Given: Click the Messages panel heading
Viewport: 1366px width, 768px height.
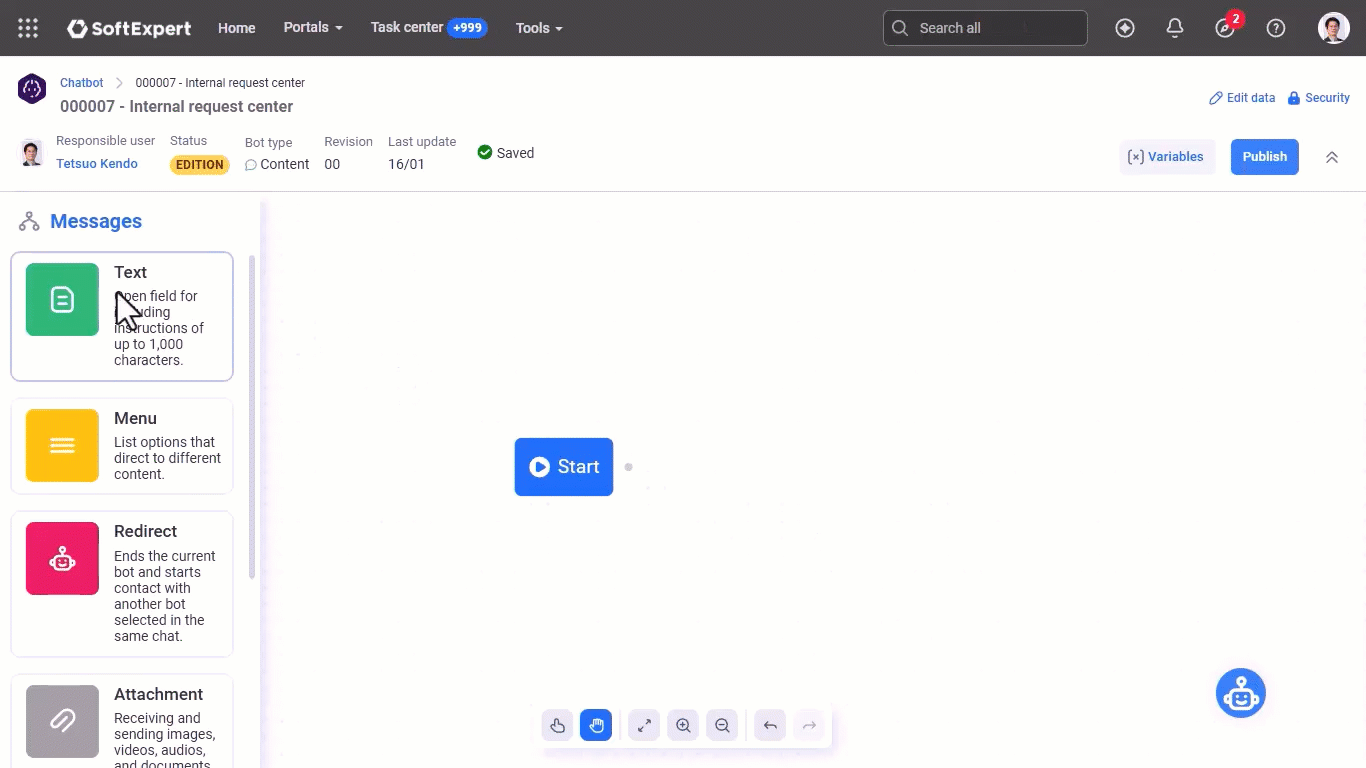Looking at the screenshot, I should click(x=96, y=222).
